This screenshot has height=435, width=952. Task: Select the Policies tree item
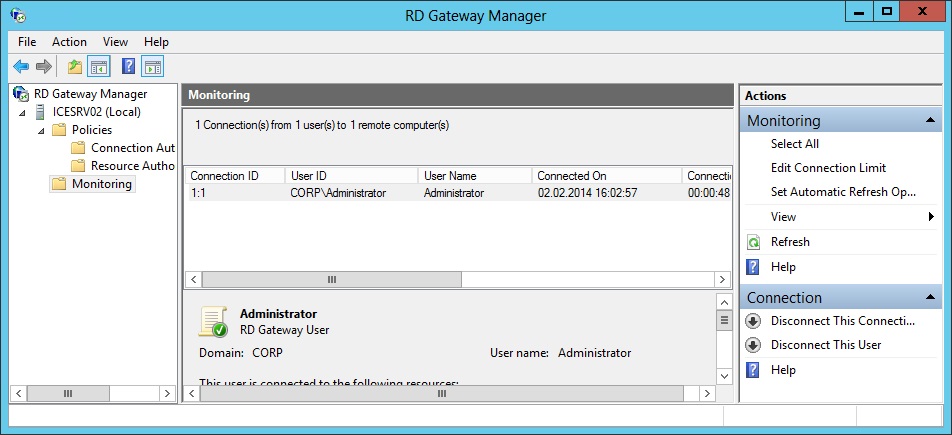pos(92,129)
